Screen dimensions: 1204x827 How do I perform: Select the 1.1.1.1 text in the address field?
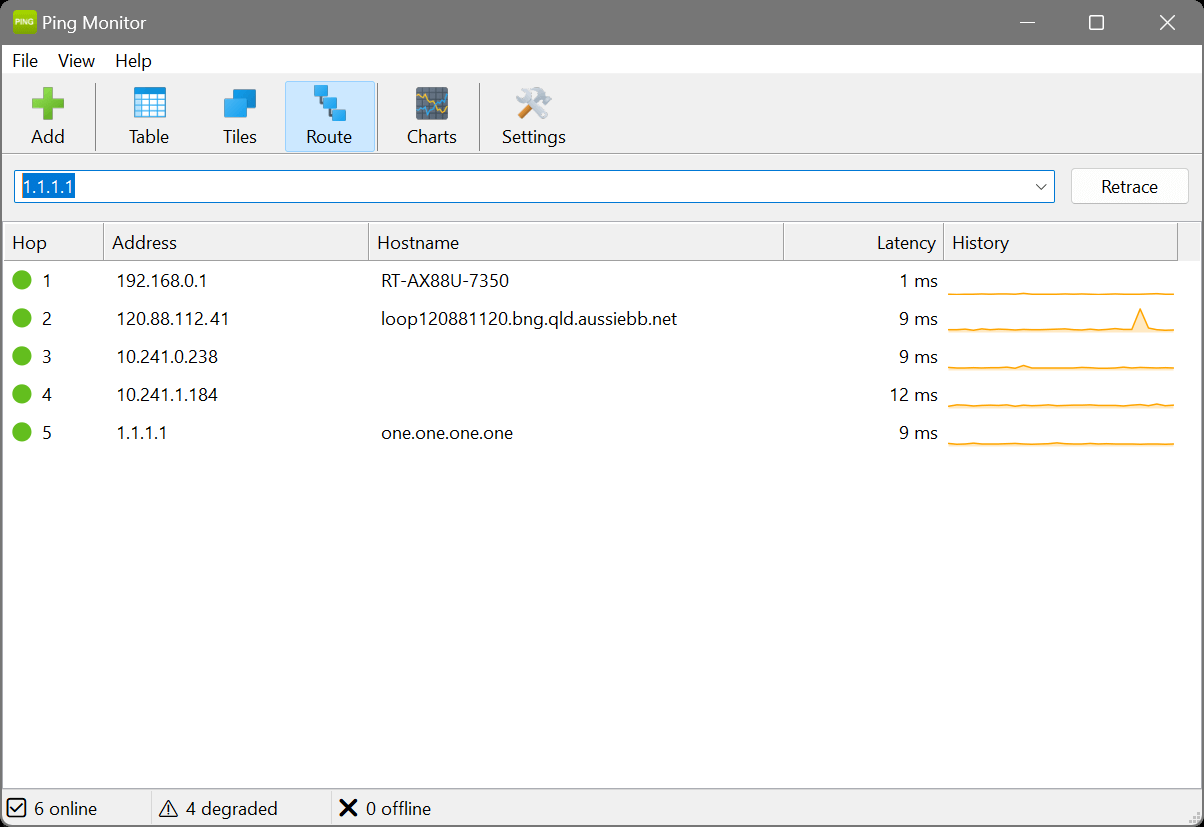[48, 186]
